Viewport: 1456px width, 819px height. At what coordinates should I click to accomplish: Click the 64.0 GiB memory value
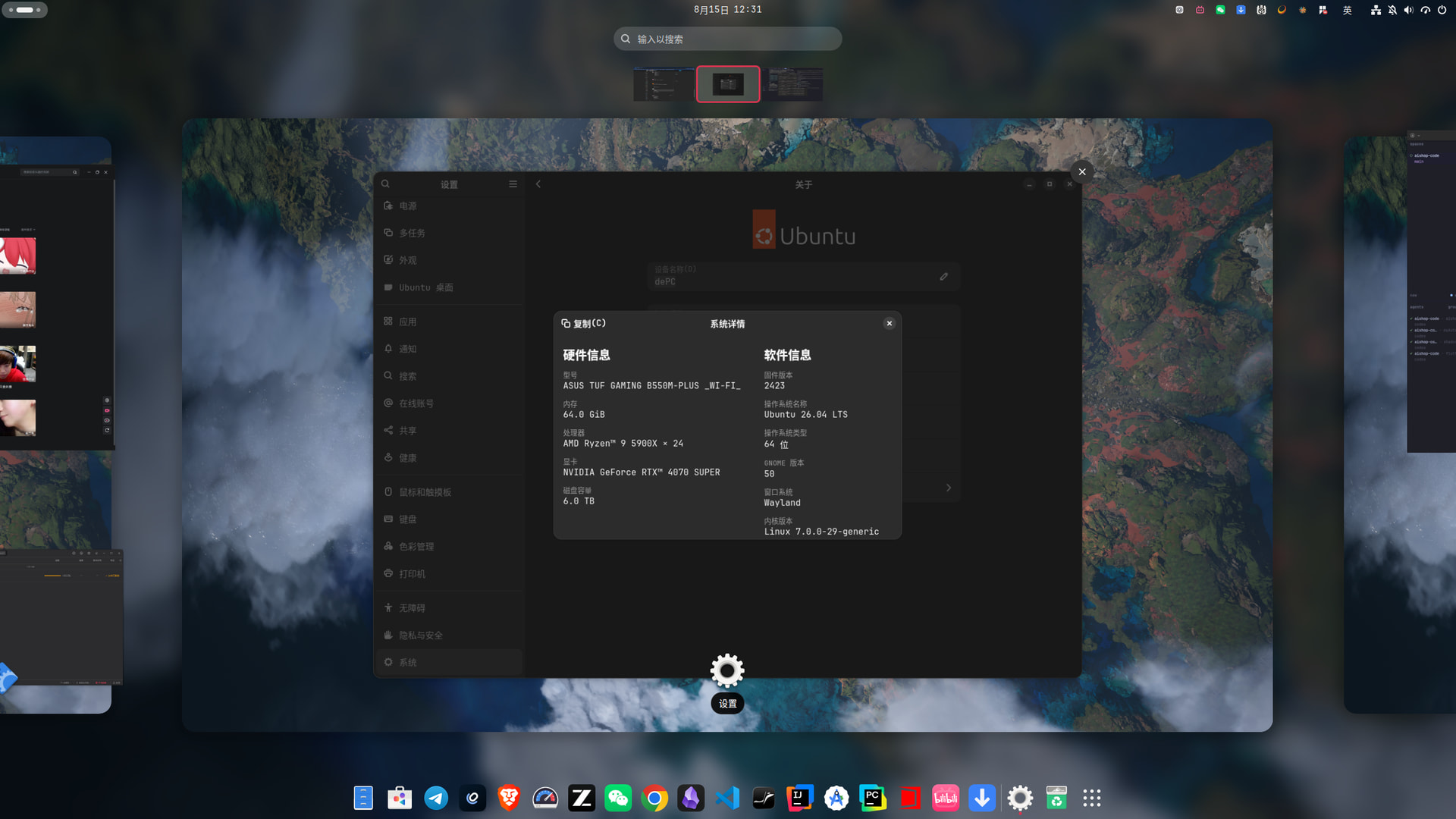tap(584, 415)
